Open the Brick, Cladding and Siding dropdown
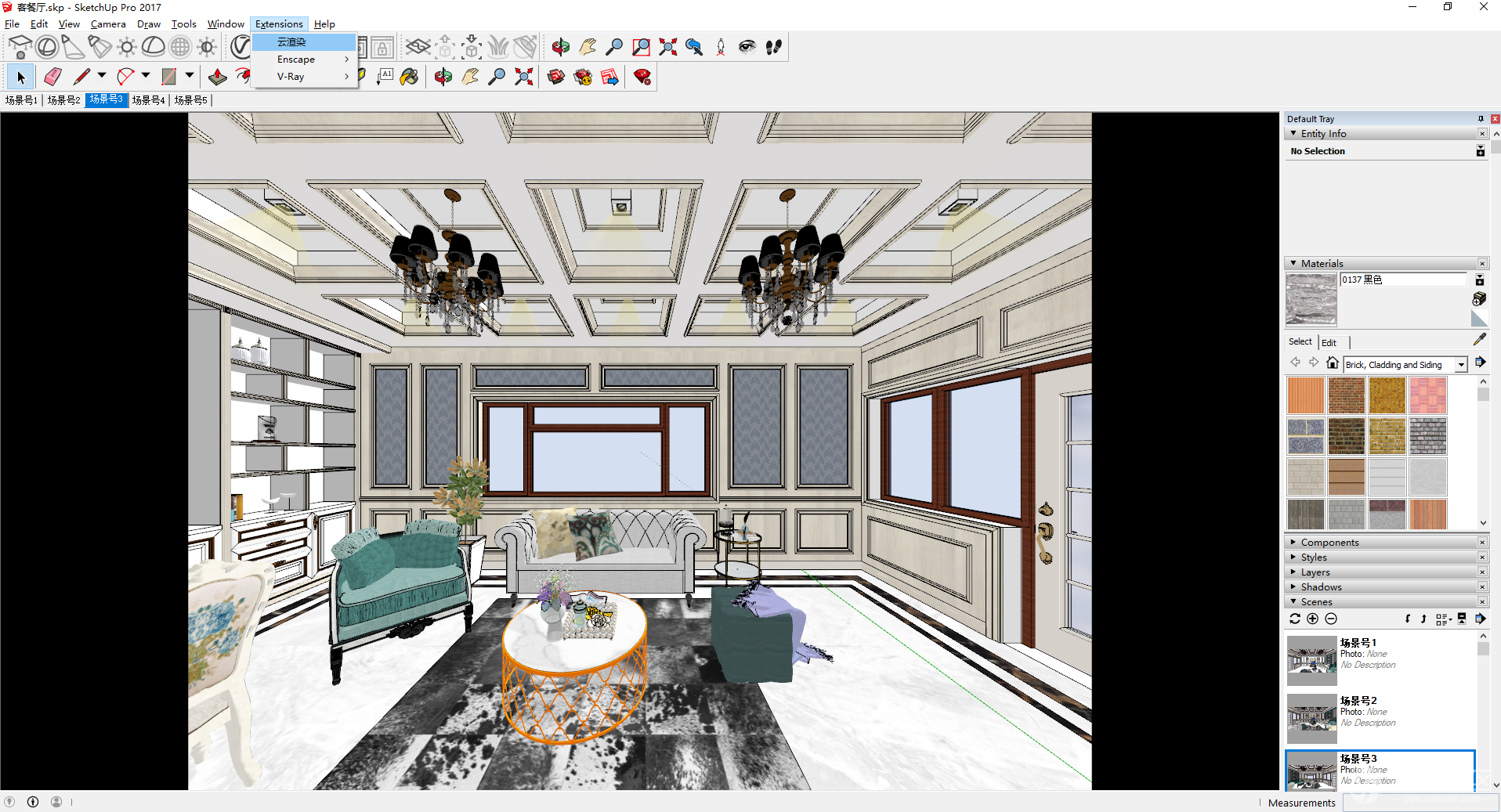 [x=1461, y=365]
